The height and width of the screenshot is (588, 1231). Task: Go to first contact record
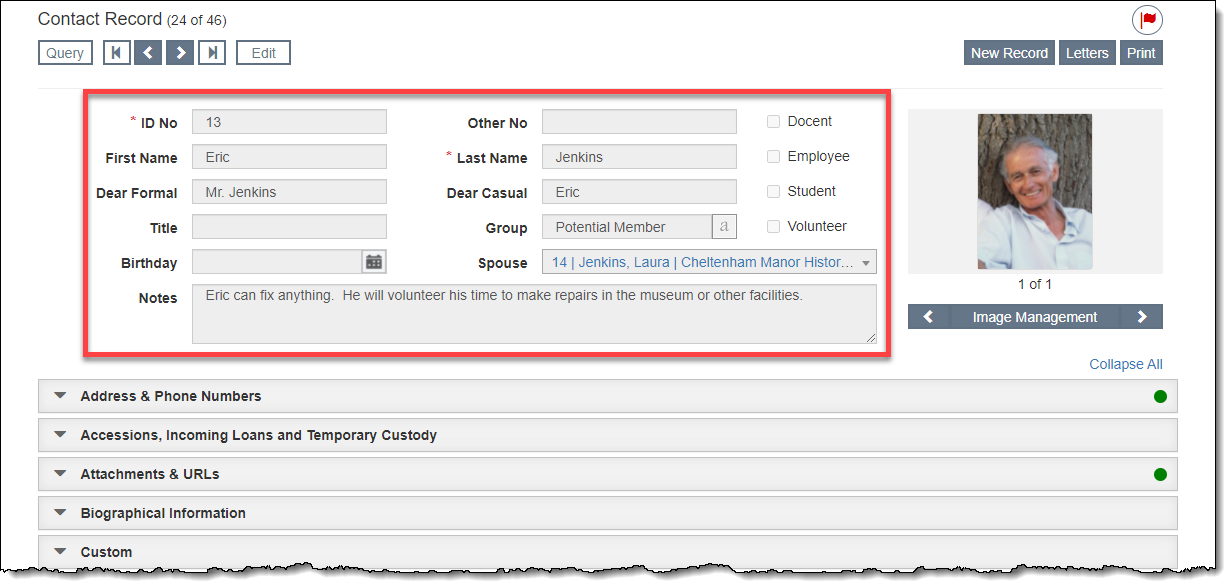(x=117, y=53)
